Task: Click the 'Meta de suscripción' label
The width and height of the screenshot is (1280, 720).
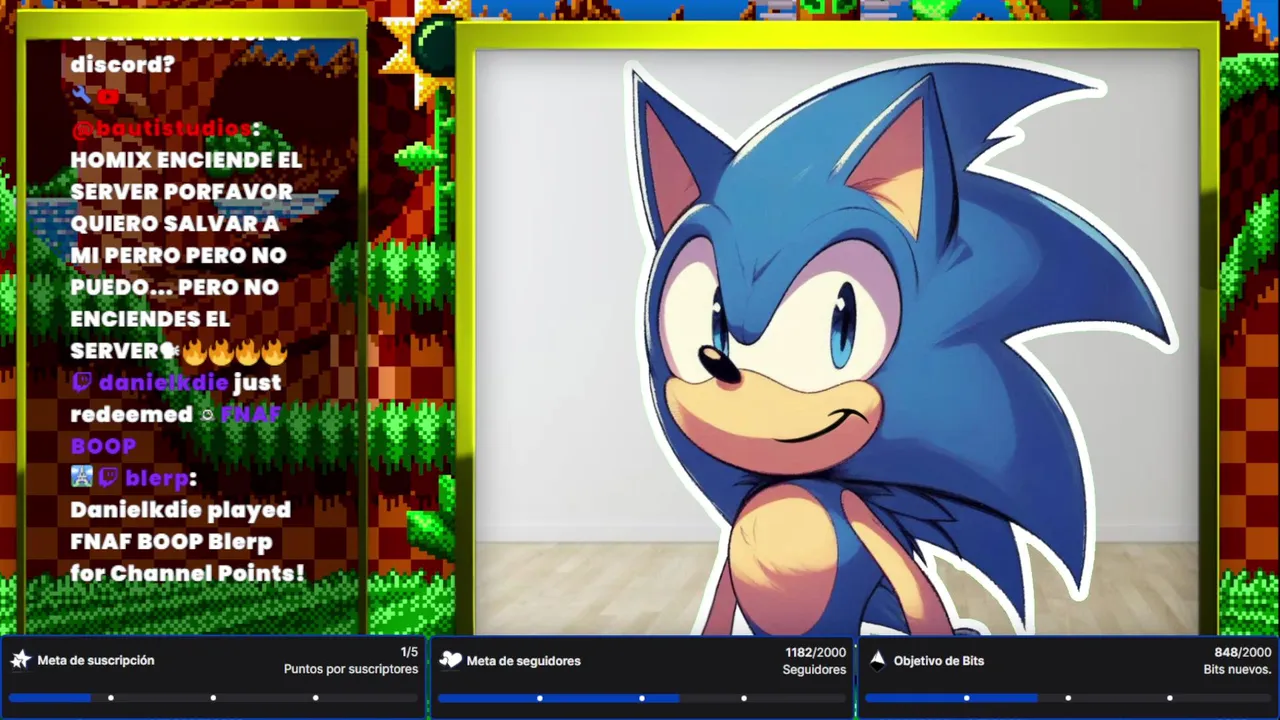Action: 96,661
